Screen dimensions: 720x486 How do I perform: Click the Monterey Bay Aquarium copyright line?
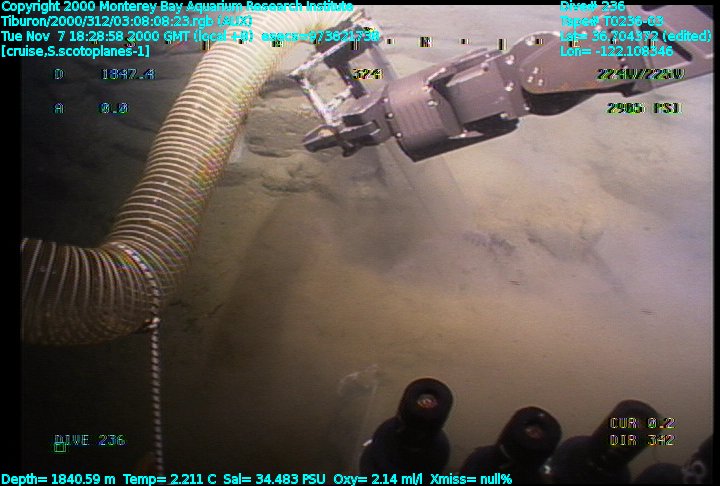click(177, 7)
